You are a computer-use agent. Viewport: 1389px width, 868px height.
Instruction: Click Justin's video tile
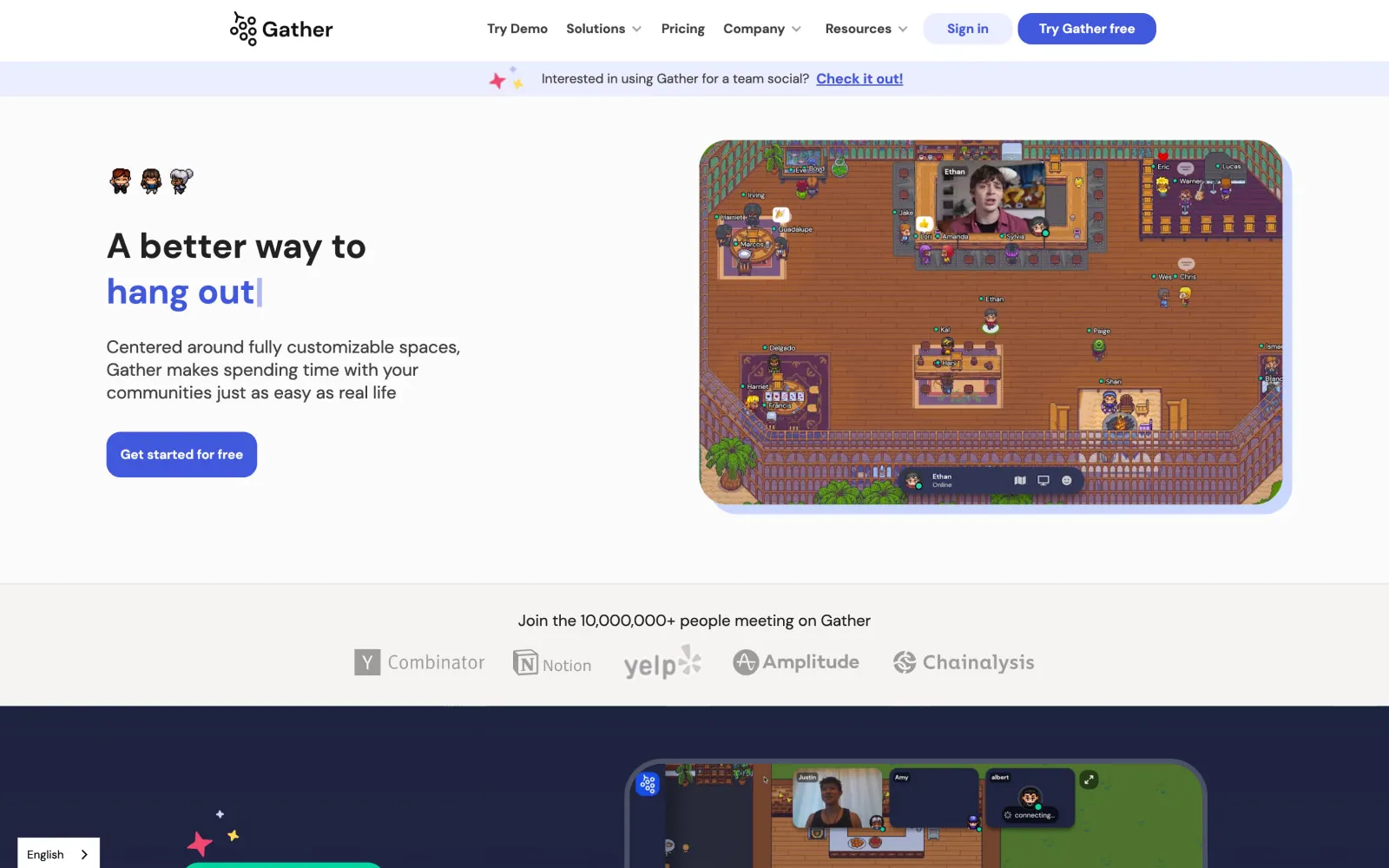837,799
